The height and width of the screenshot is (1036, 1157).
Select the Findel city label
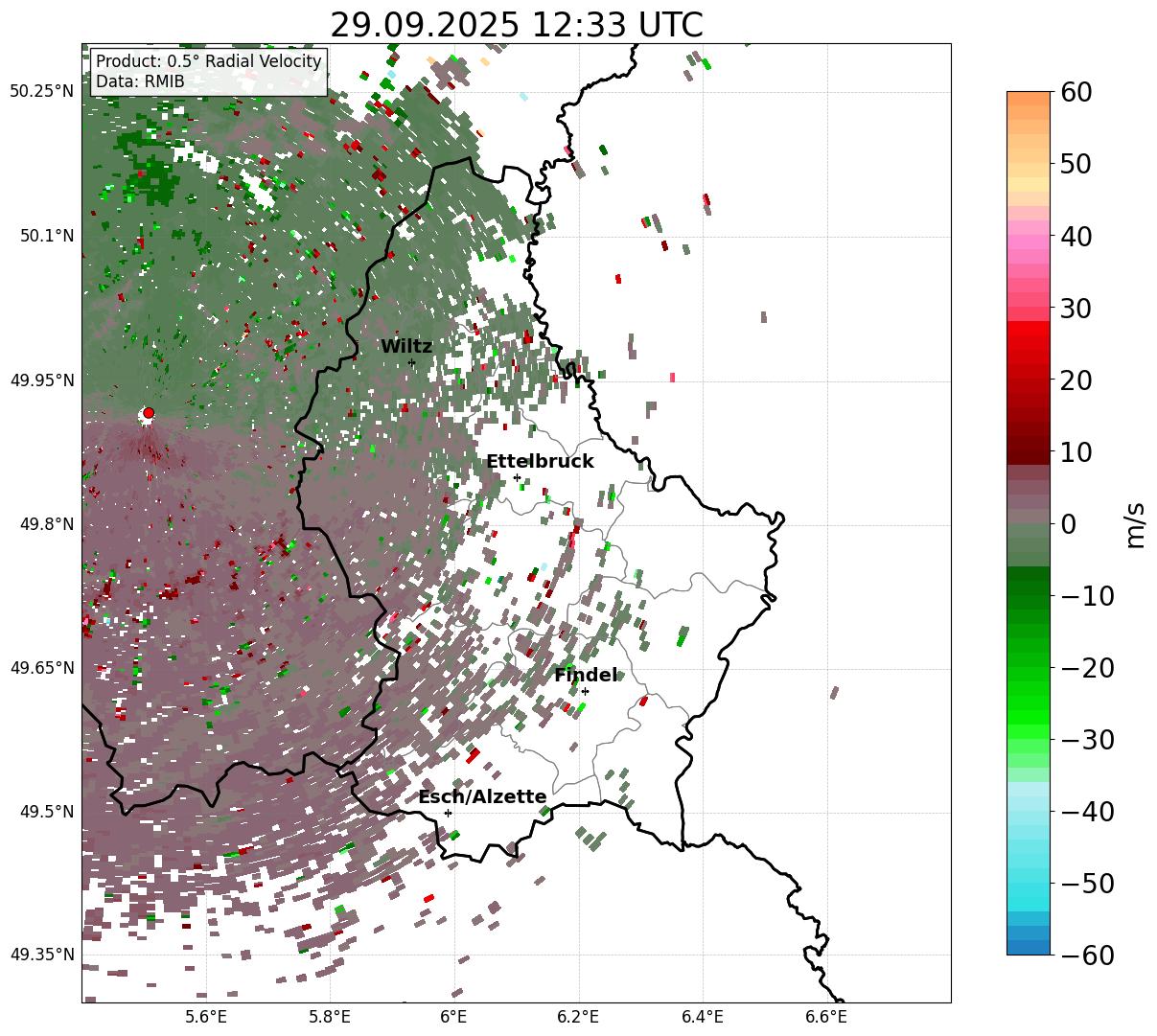pos(586,676)
